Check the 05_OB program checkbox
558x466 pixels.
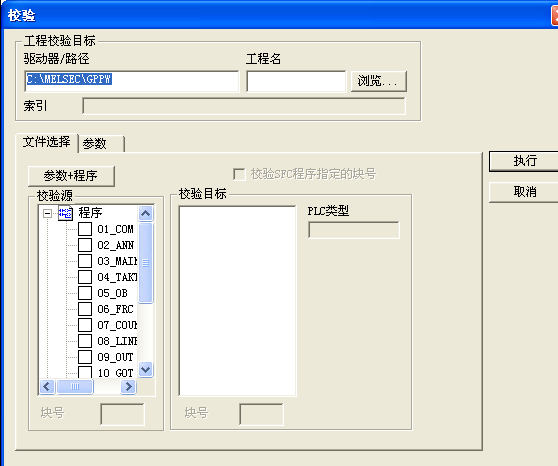pyautogui.click(x=85, y=293)
